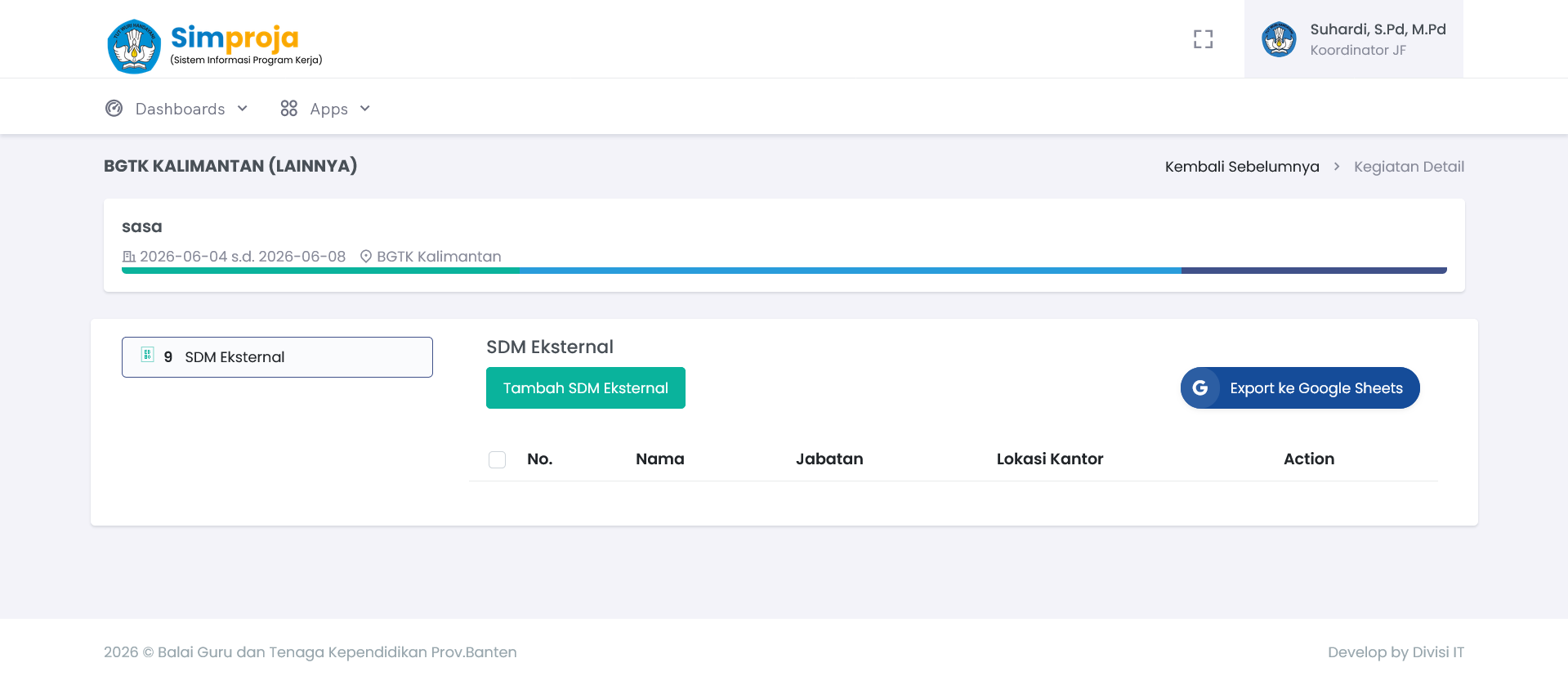
Task: Click the Google G icon
Action: click(x=1200, y=388)
